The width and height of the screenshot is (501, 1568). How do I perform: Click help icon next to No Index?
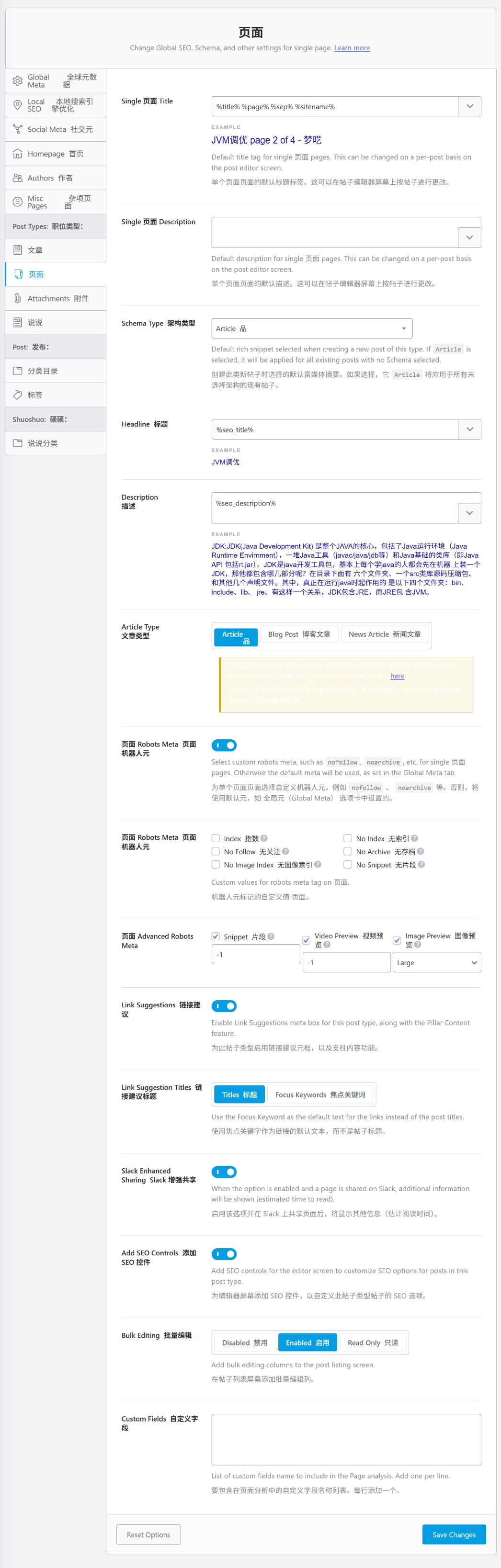pyautogui.click(x=415, y=838)
